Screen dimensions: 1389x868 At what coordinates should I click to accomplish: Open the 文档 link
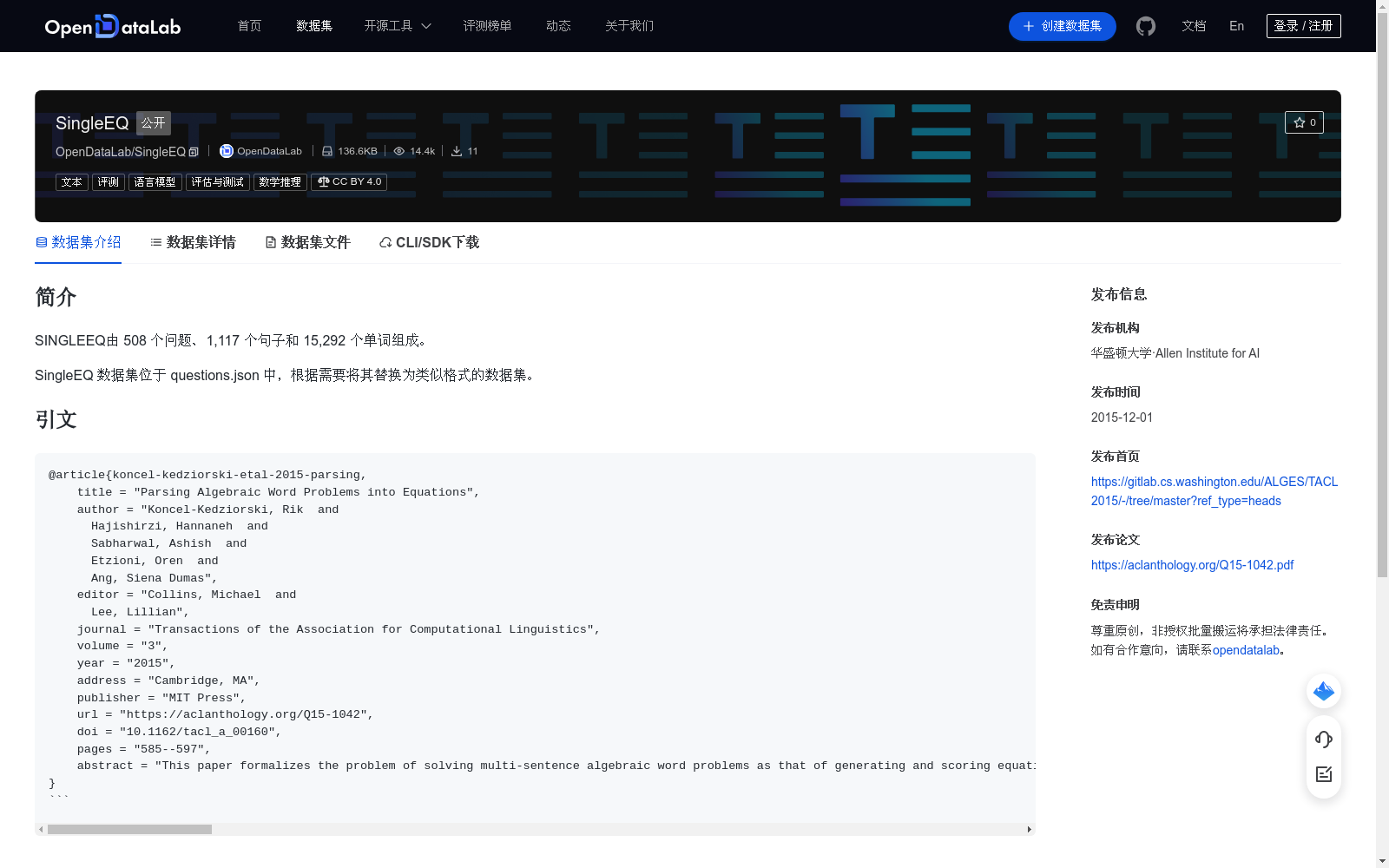coord(1194,26)
